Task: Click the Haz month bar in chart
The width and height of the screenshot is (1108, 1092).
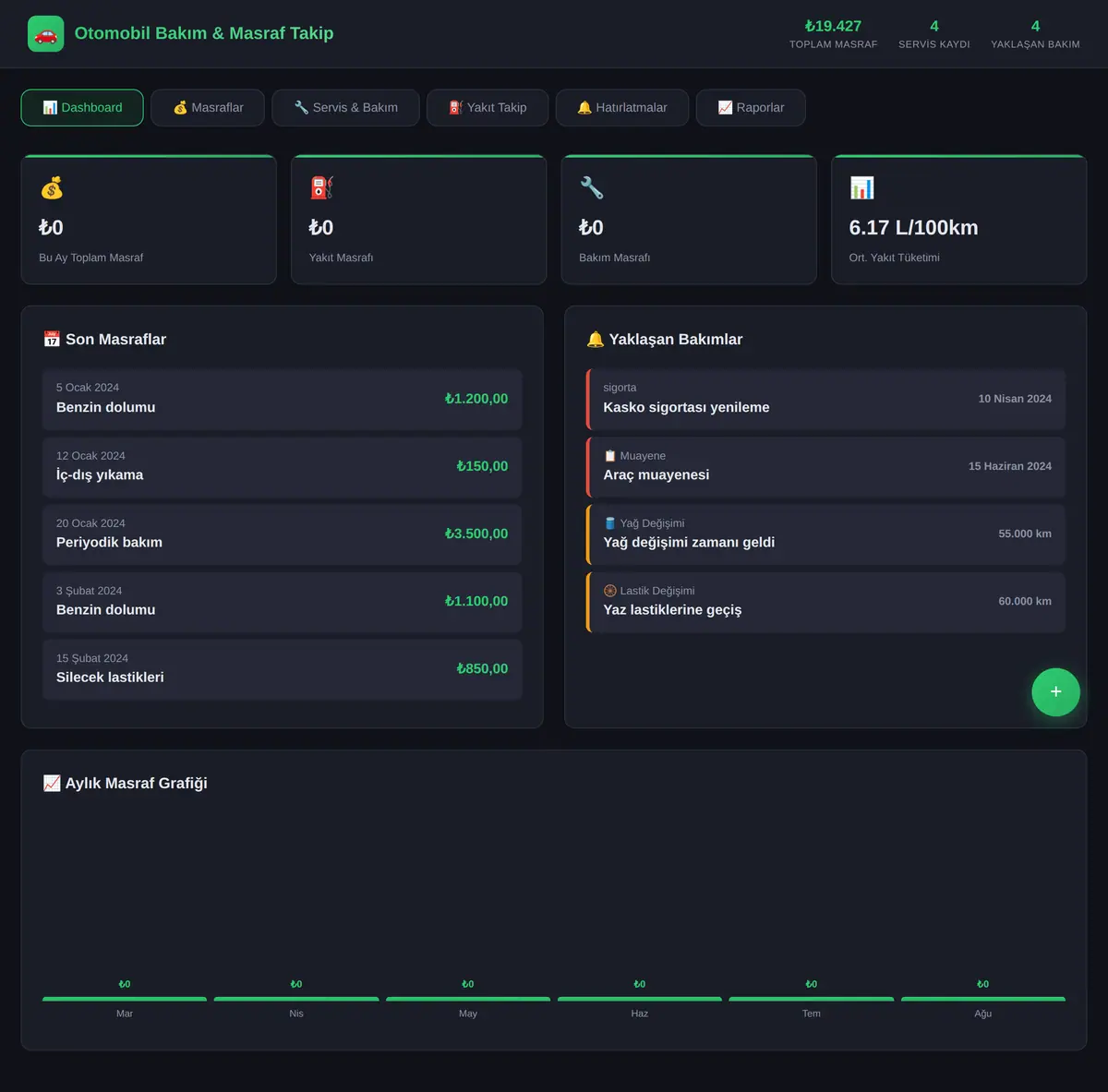Action: pyautogui.click(x=640, y=999)
